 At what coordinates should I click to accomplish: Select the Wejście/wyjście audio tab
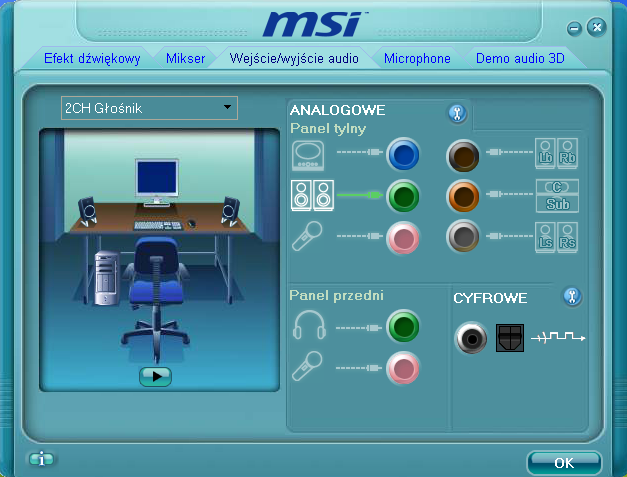pos(294,59)
